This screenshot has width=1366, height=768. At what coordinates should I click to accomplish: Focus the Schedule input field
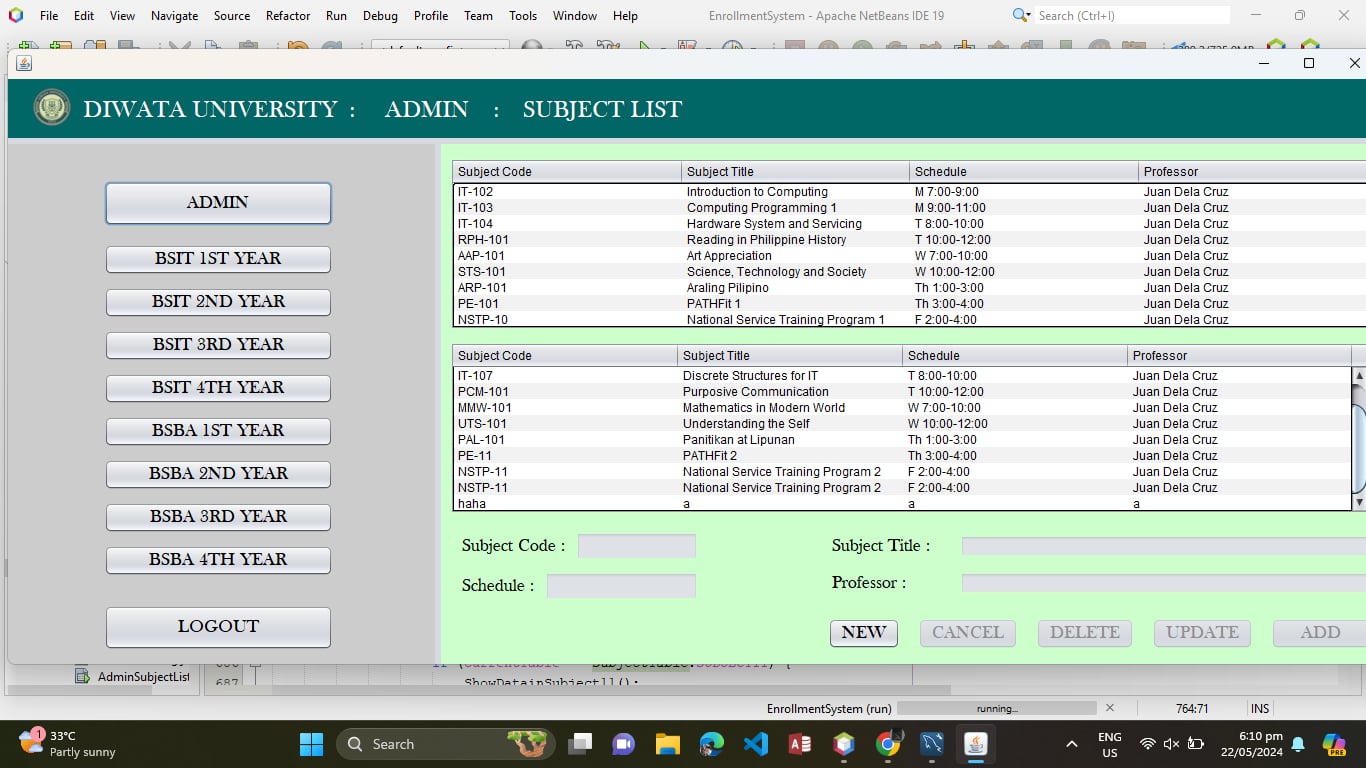click(621, 586)
